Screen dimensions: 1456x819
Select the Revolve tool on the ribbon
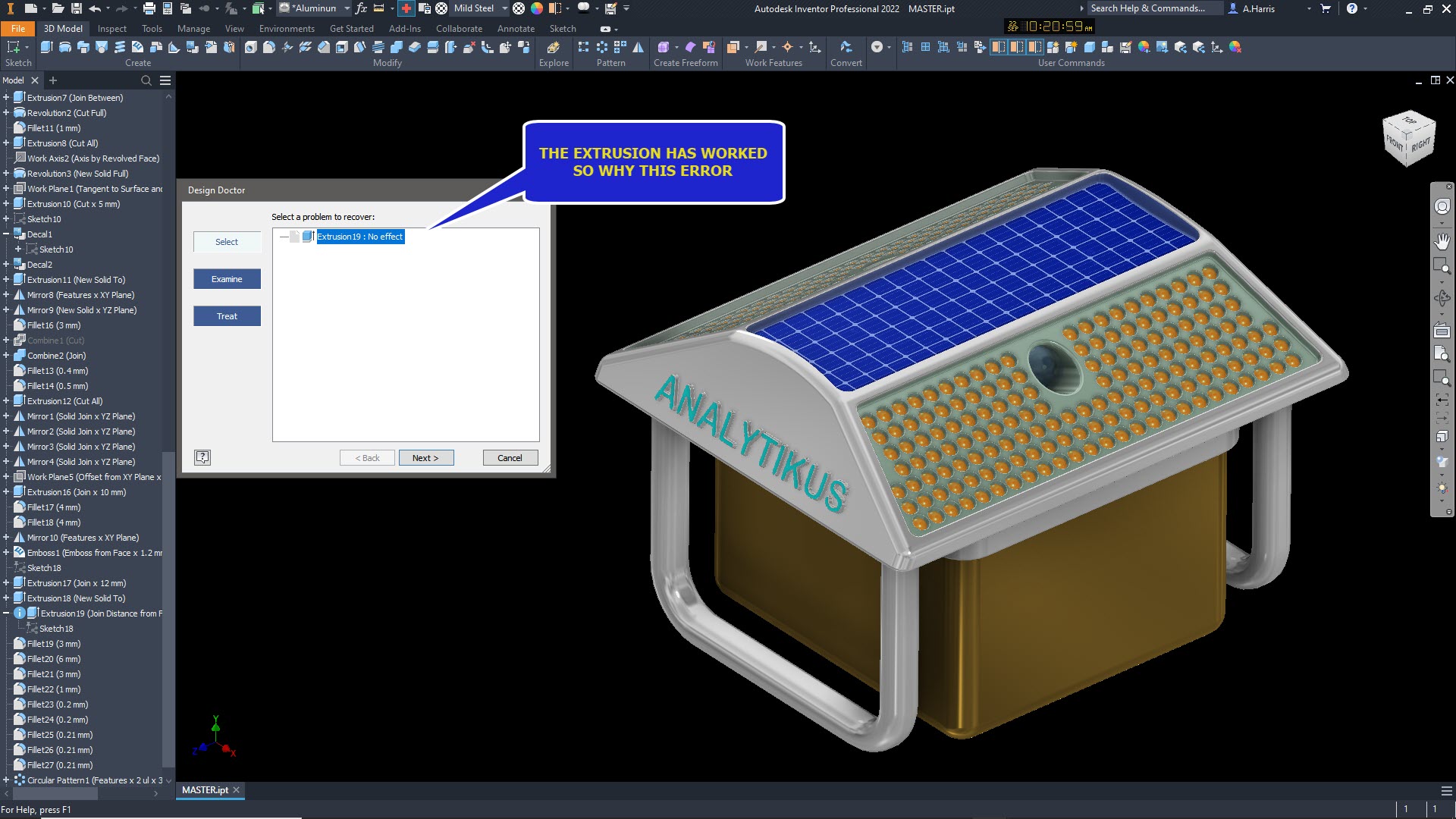click(65, 47)
